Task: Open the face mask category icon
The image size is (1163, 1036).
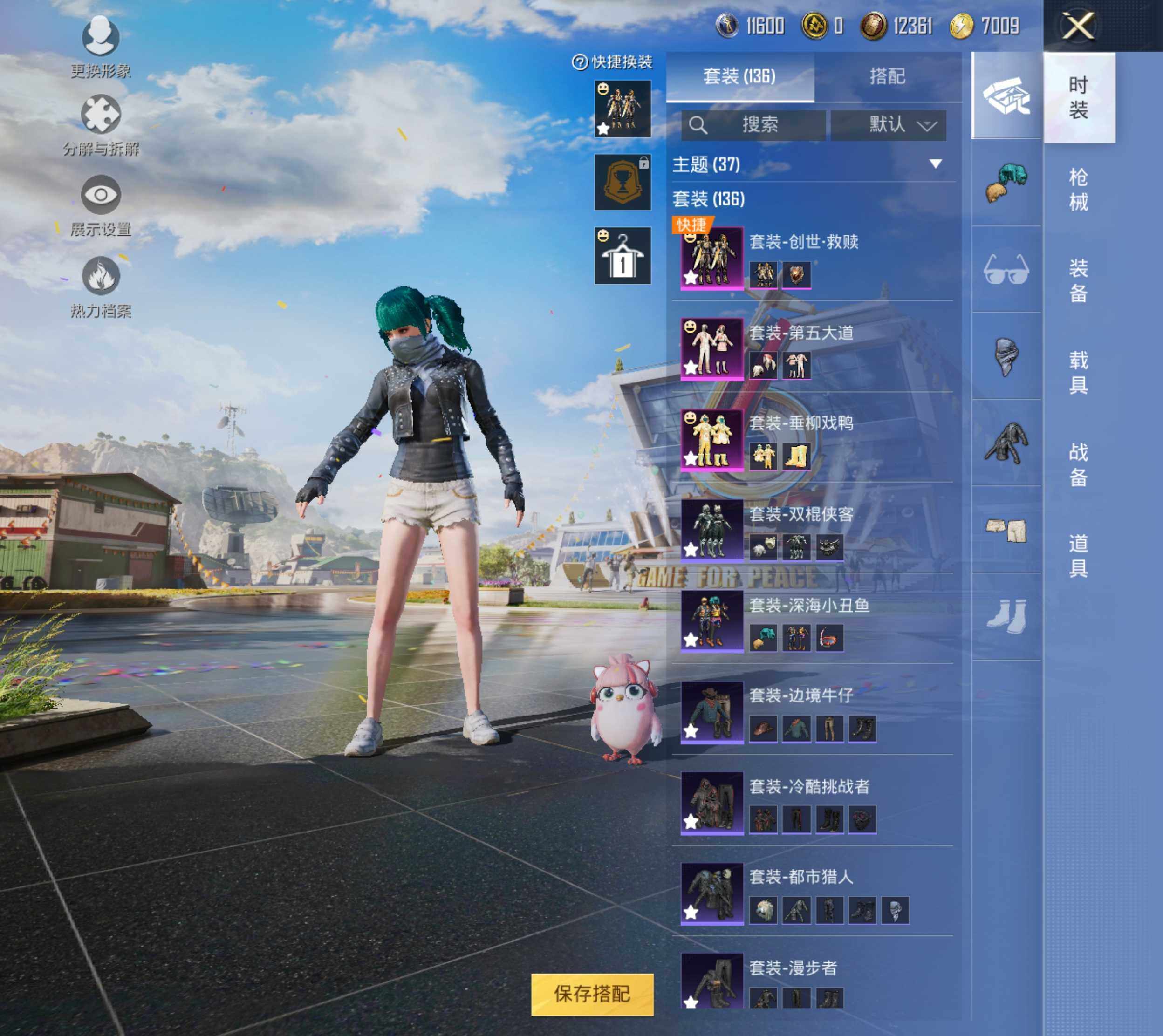Action: [1006, 356]
